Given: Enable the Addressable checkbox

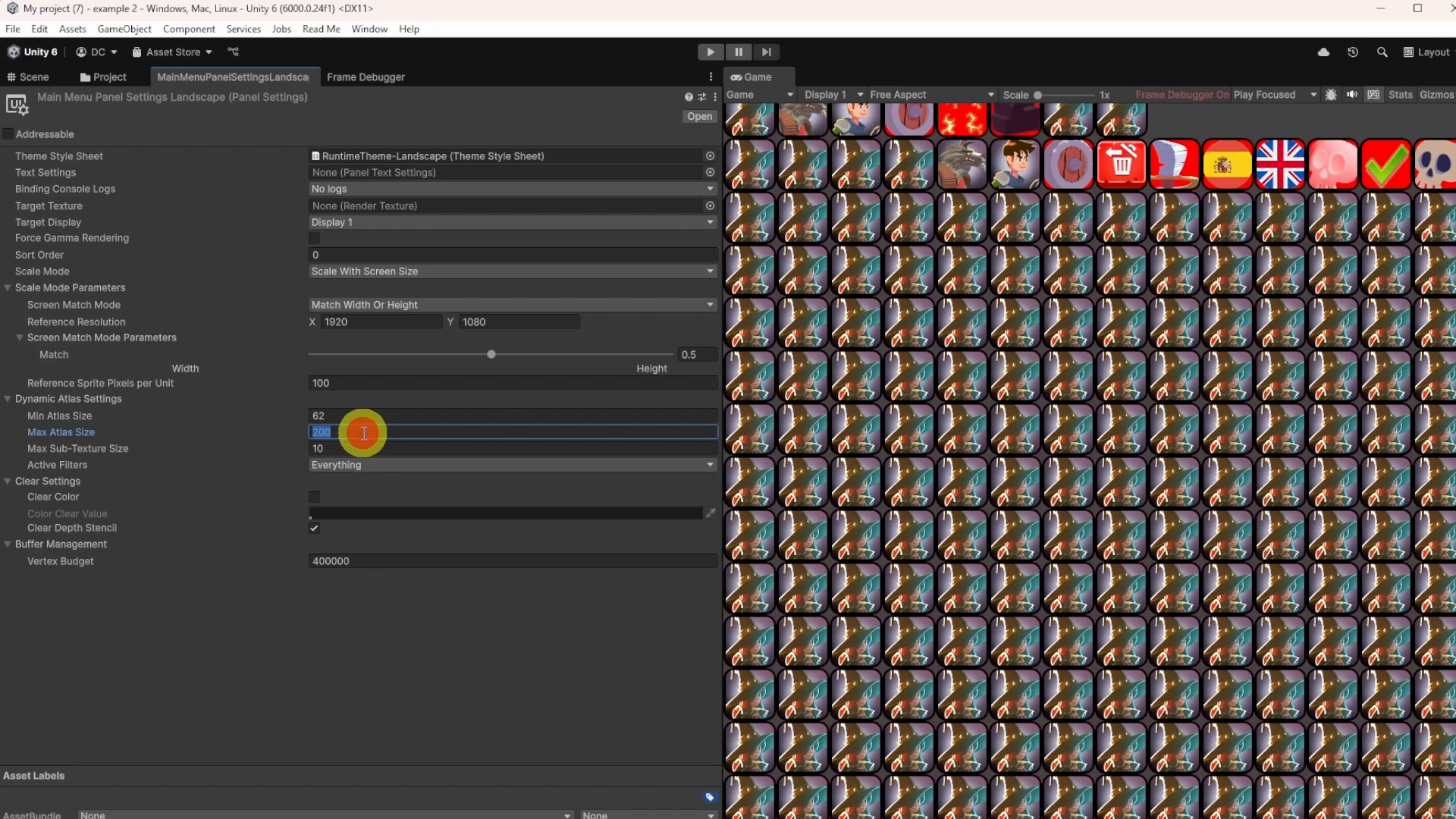Looking at the screenshot, I should [8, 134].
